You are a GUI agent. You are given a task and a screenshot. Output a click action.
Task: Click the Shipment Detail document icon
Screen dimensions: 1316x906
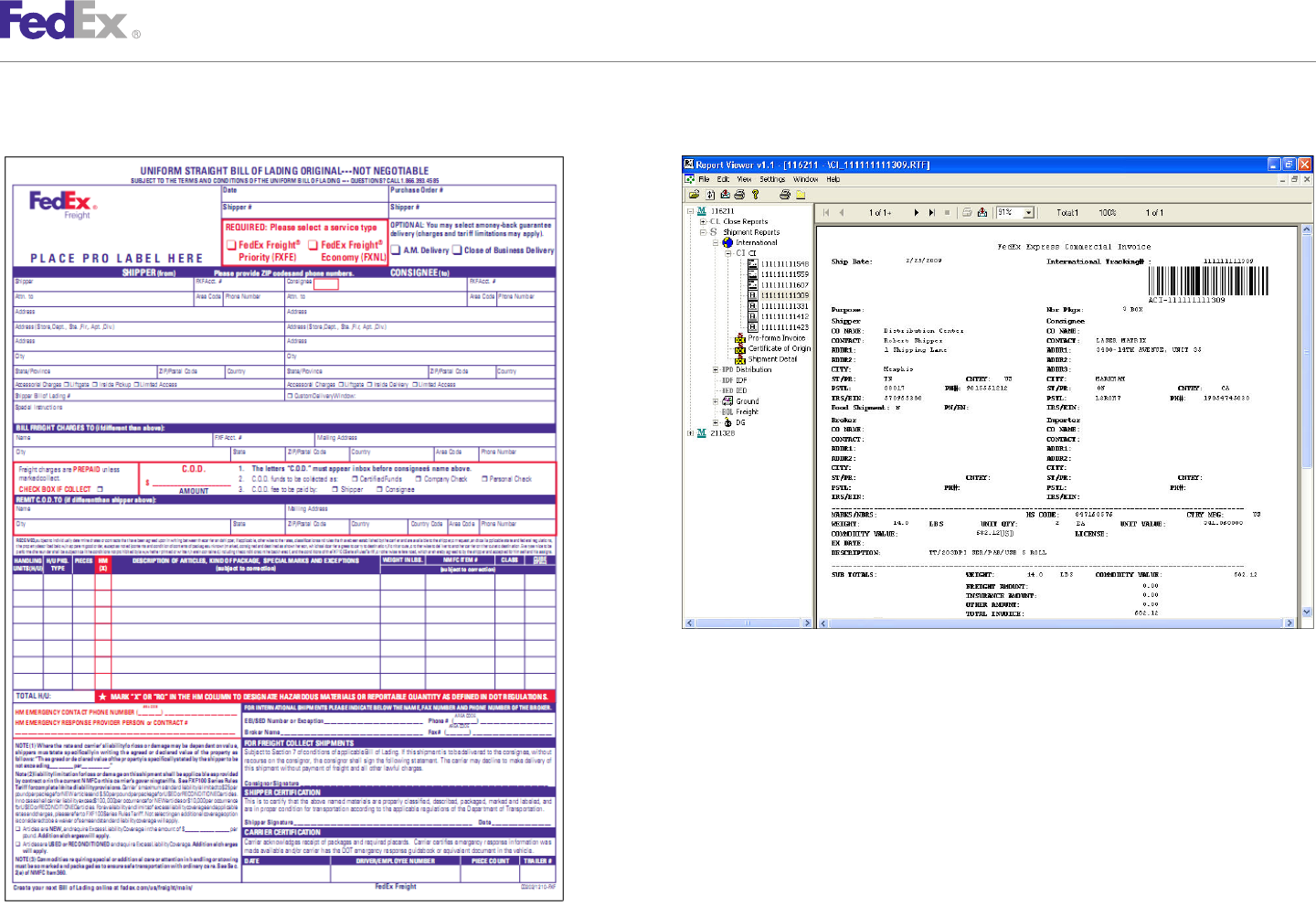click(740, 359)
